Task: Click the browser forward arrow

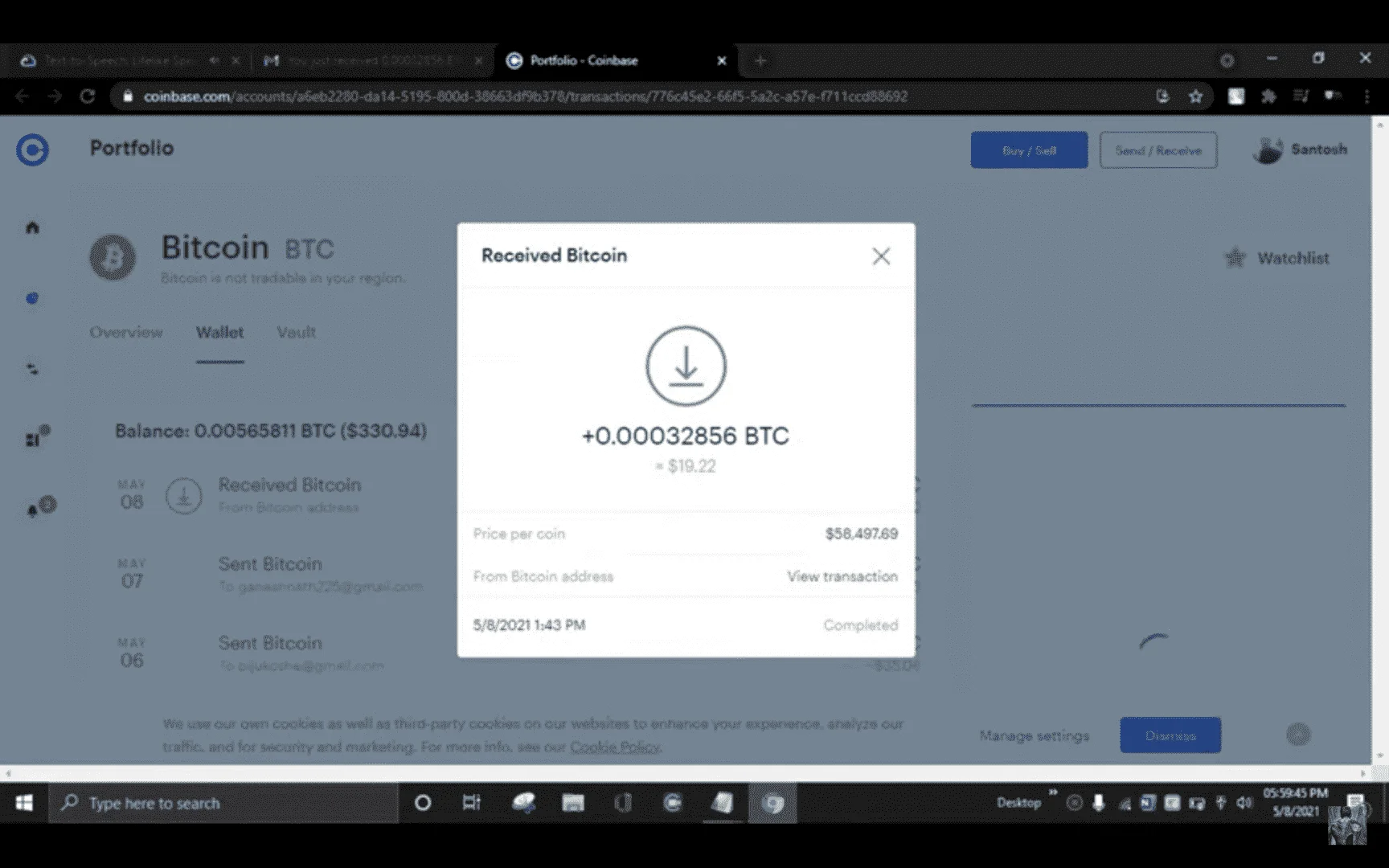Action: (x=54, y=96)
